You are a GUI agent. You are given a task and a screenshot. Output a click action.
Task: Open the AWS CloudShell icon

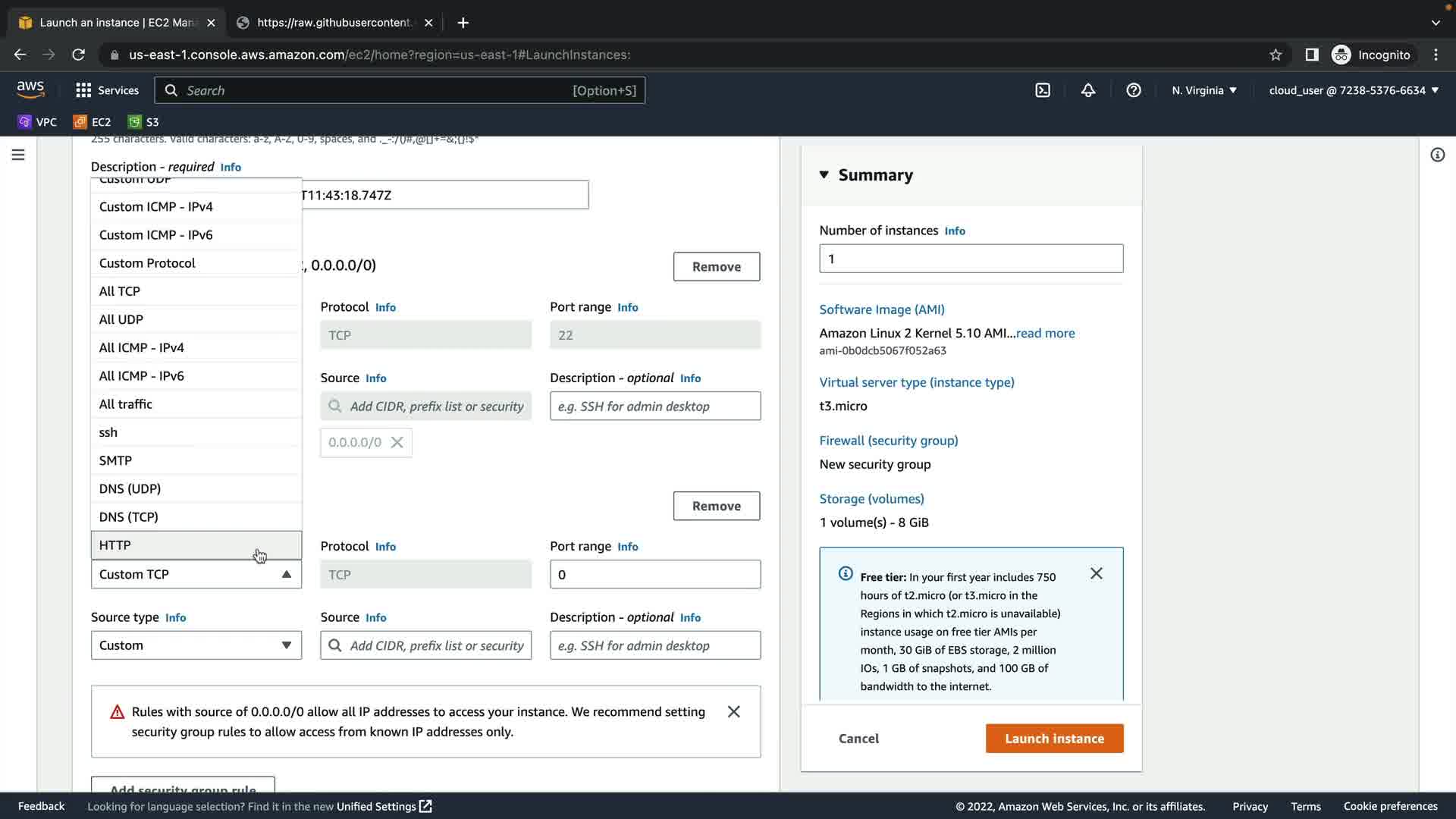pyautogui.click(x=1043, y=90)
